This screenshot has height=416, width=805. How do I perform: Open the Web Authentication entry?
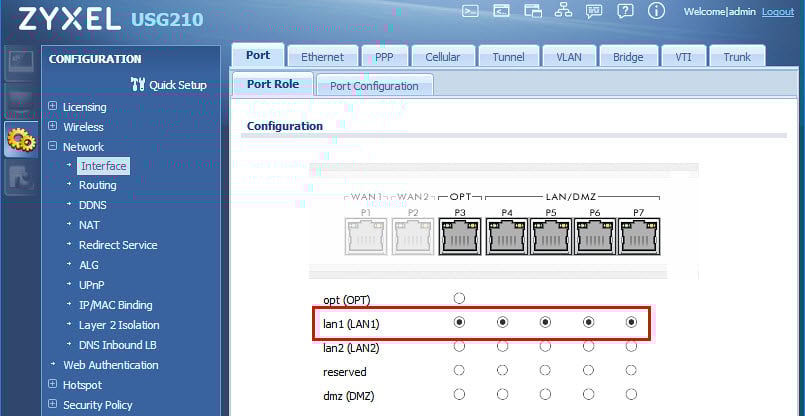click(111, 365)
